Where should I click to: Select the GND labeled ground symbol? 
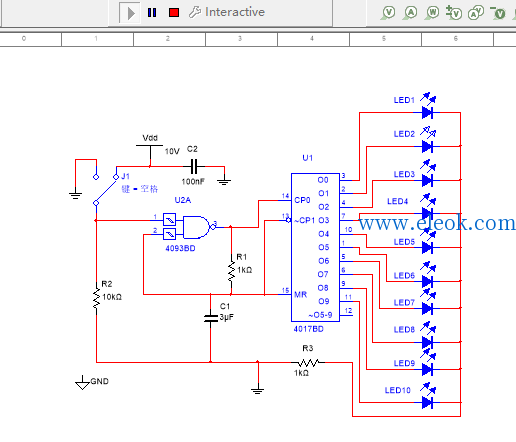click(82, 383)
